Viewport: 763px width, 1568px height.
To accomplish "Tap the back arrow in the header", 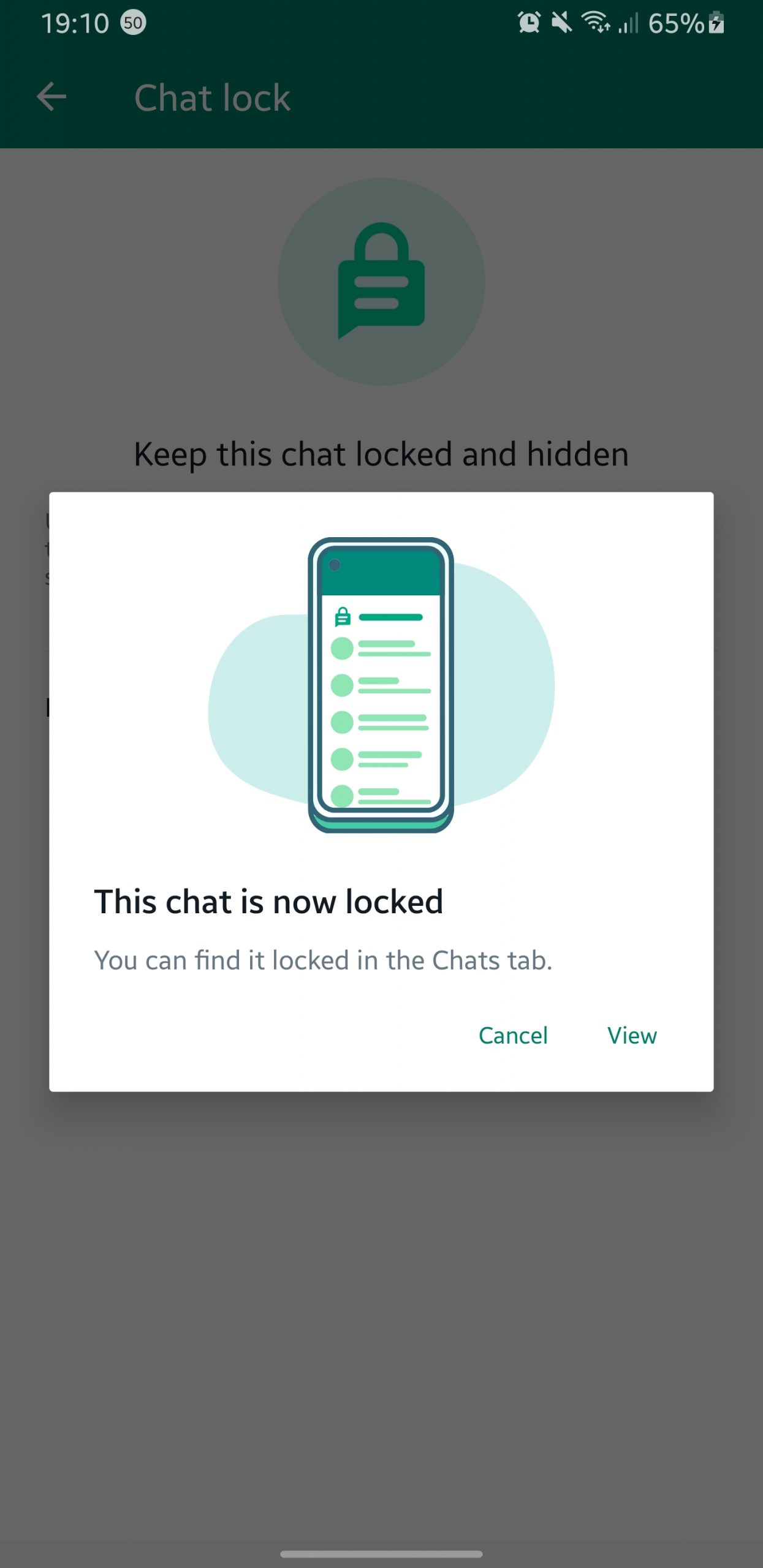I will [x=51, y=97].
